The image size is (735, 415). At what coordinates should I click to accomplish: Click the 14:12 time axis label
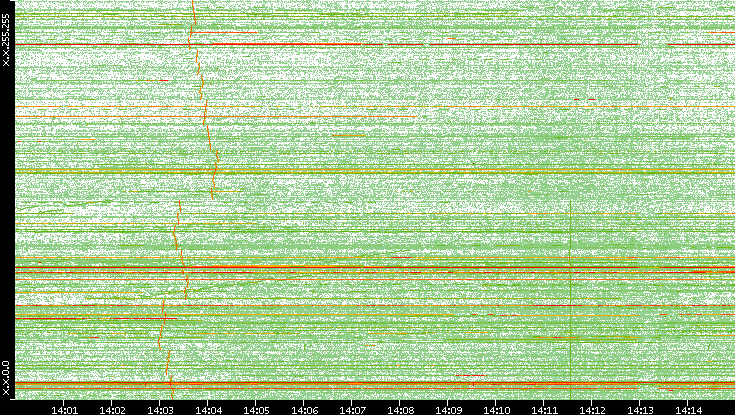click(x=592, y=410)
